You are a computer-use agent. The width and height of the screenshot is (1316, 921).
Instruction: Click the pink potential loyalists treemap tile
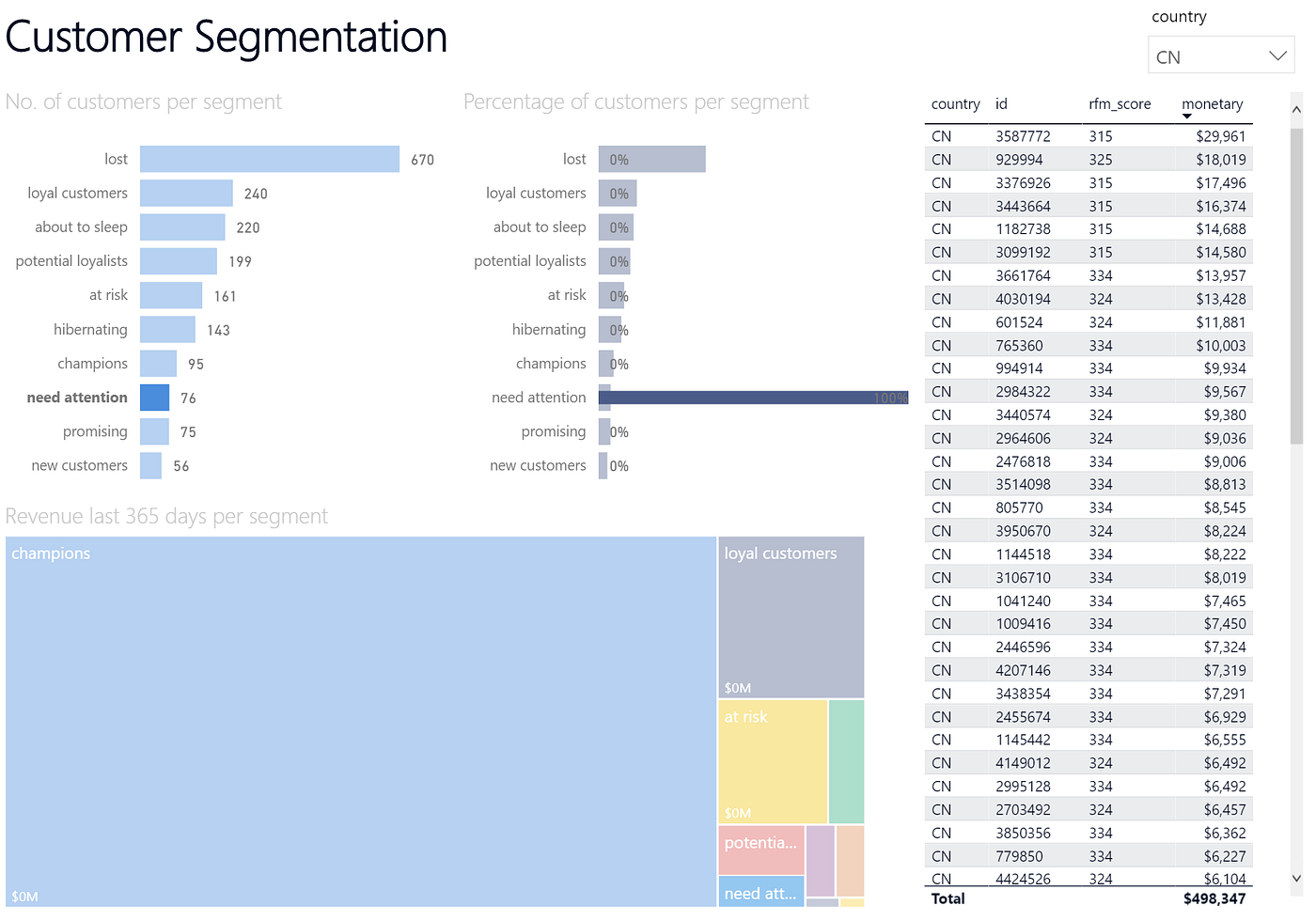pyautogui.click(x=760, y=849)
